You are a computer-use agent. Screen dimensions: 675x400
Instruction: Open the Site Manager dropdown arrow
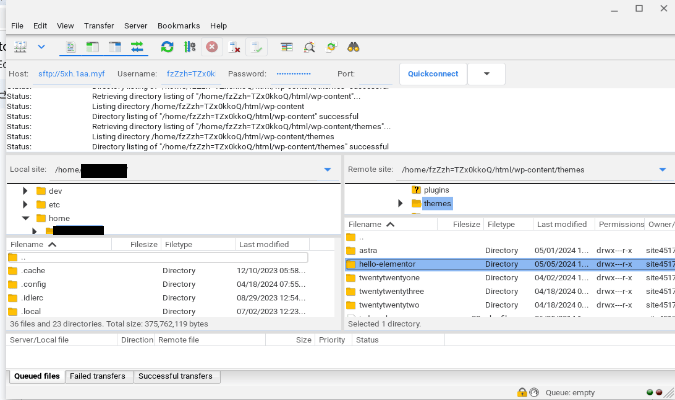pos(41,47)
